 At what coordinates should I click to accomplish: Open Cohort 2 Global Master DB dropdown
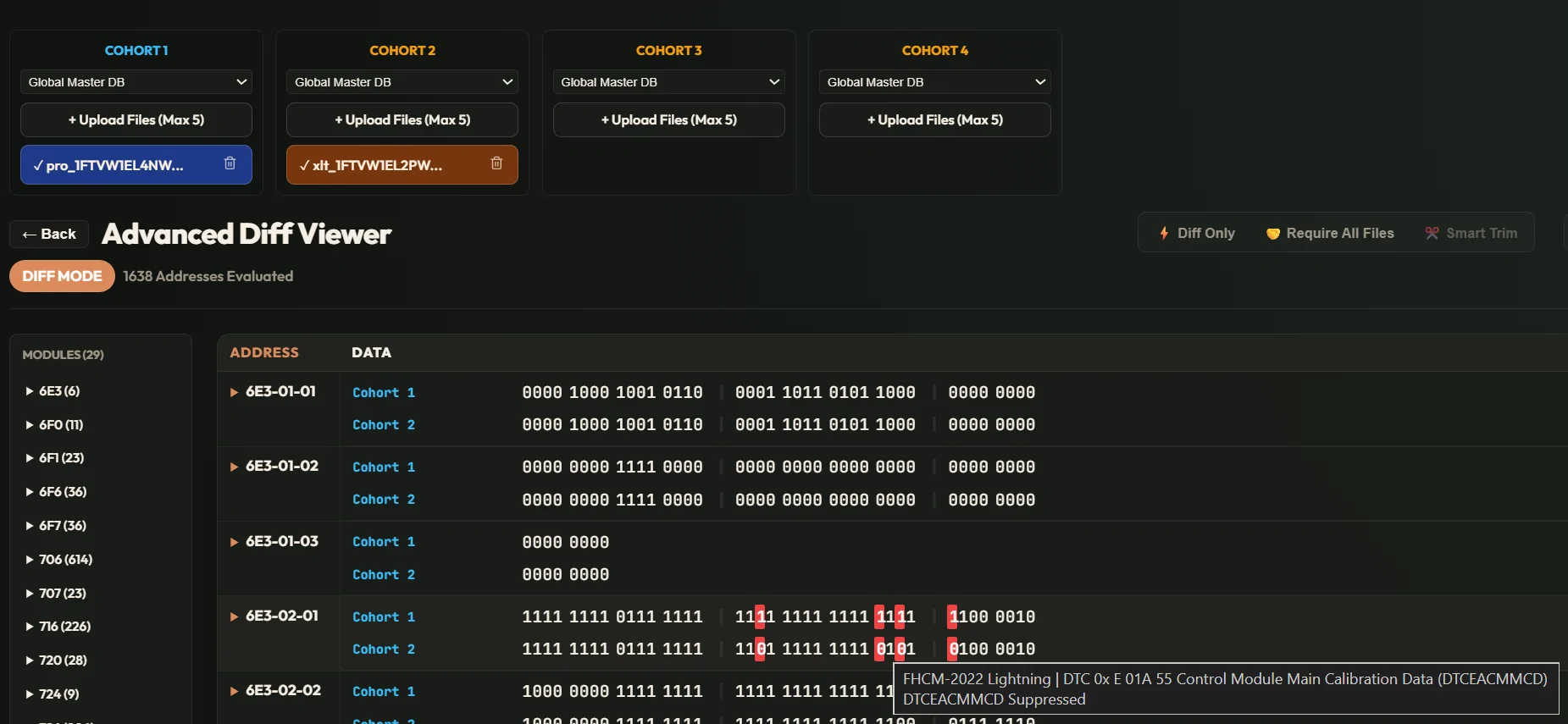(x=402, y=82)
